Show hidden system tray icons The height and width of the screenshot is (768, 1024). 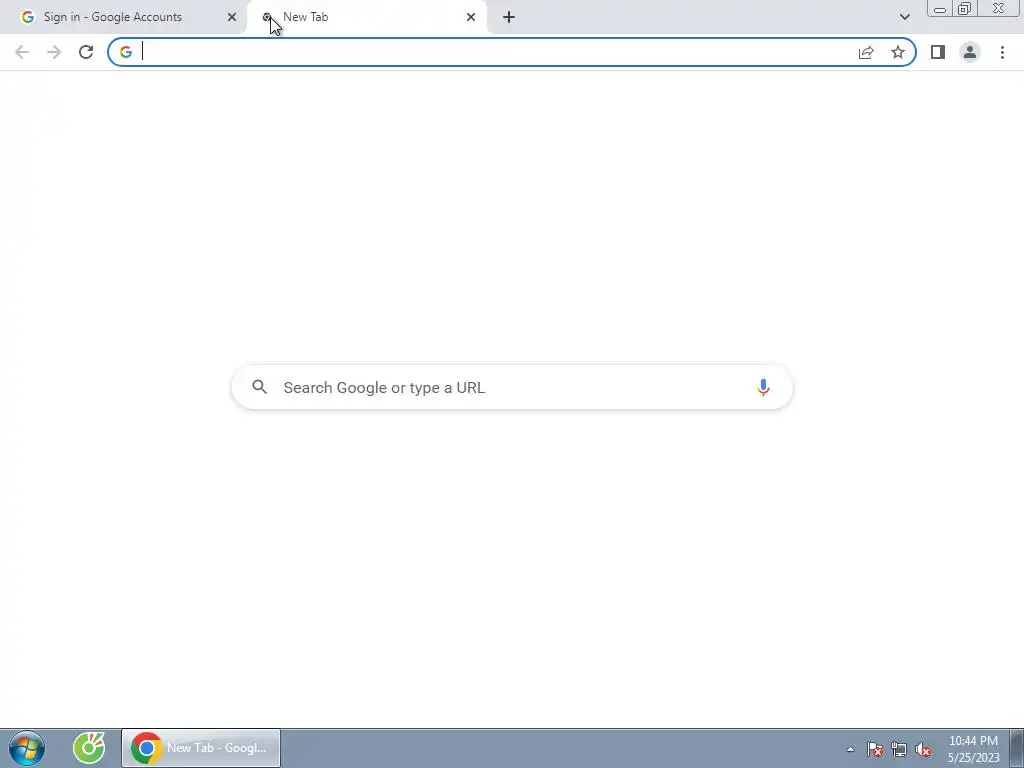[850, 749]
